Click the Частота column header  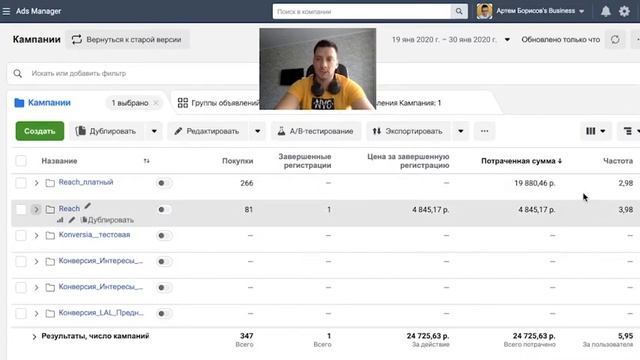(x=618, y=161)
